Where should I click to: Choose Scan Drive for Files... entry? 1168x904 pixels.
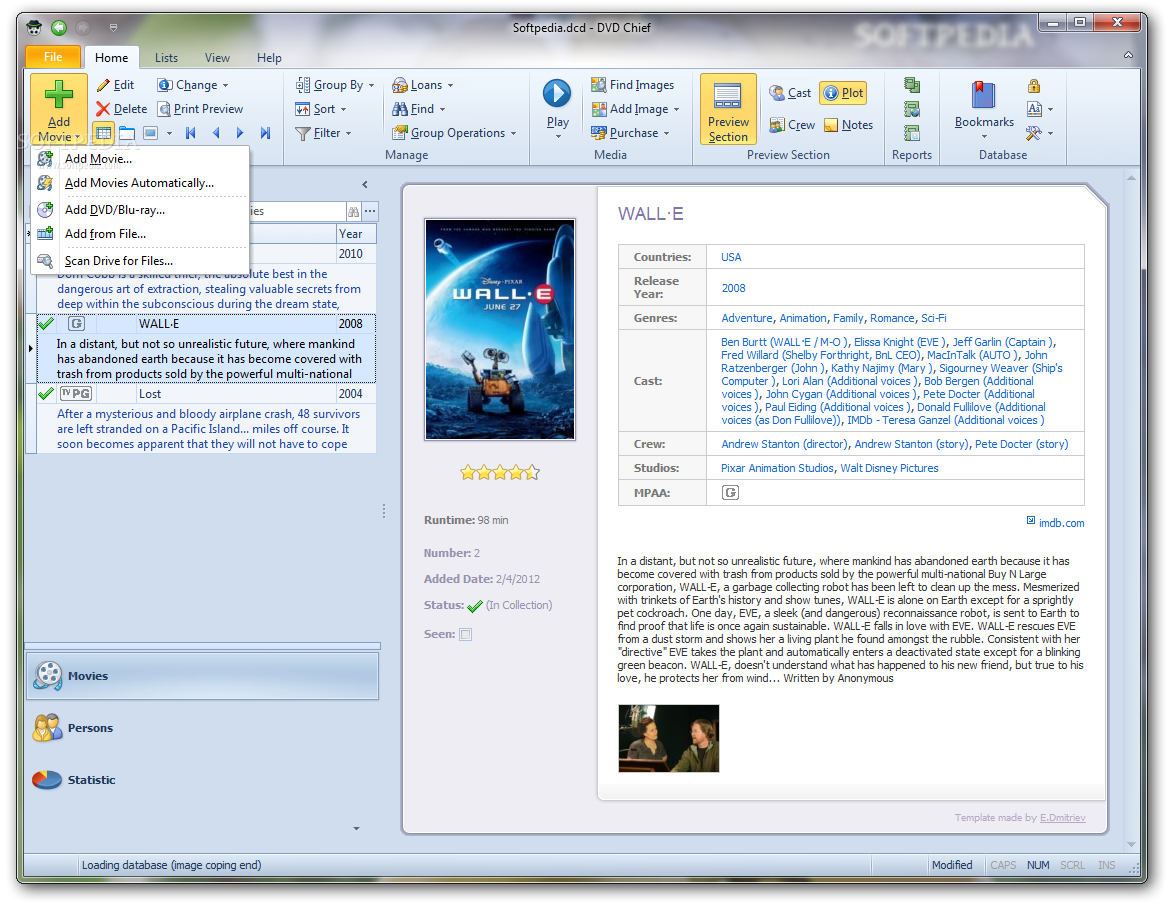click(139, 261)
